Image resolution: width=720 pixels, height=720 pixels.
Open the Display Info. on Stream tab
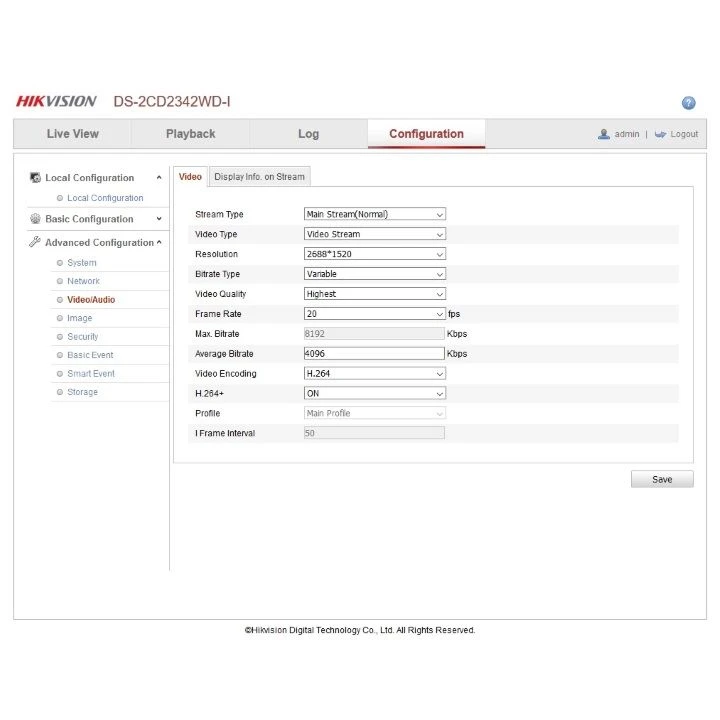tap(259, 177)
